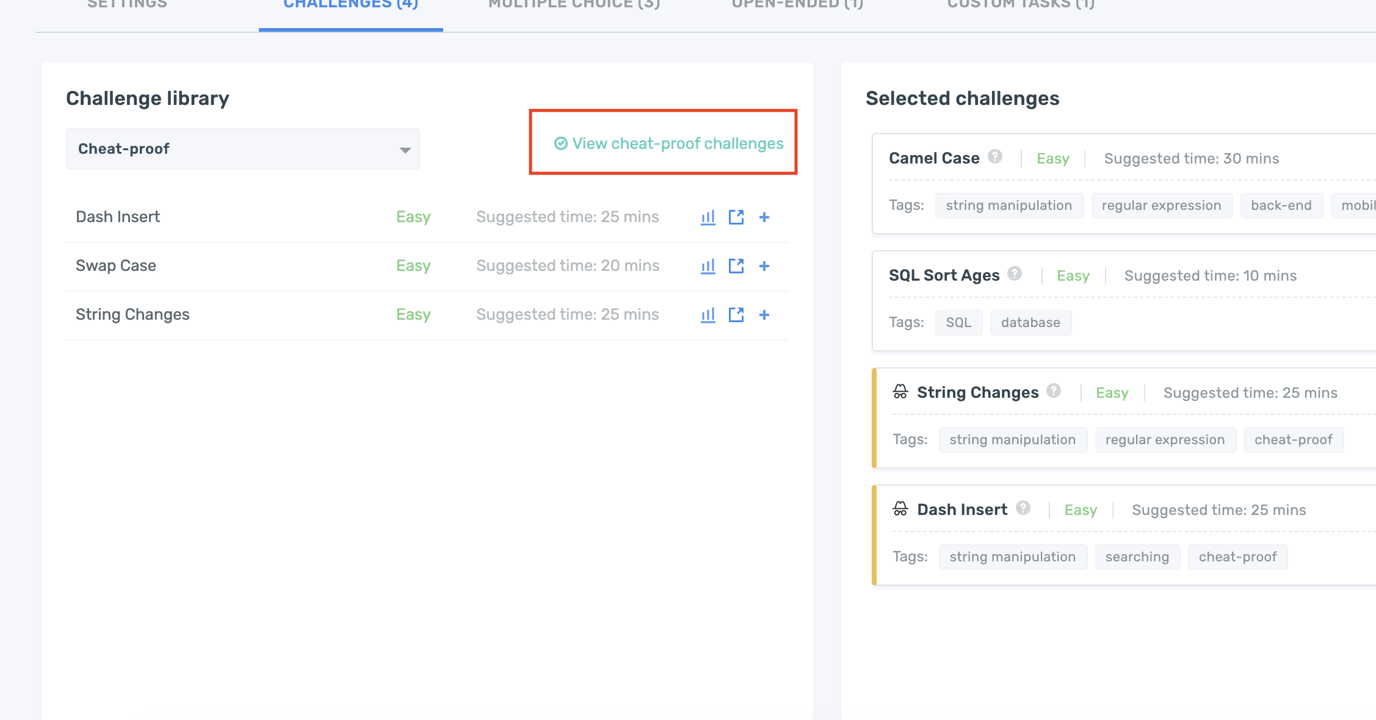Image resolution: width=1376 pixels, height=720 pixels.
Task: Select the SQL tag under SQL Sort Ages
Action: point(958,322)
